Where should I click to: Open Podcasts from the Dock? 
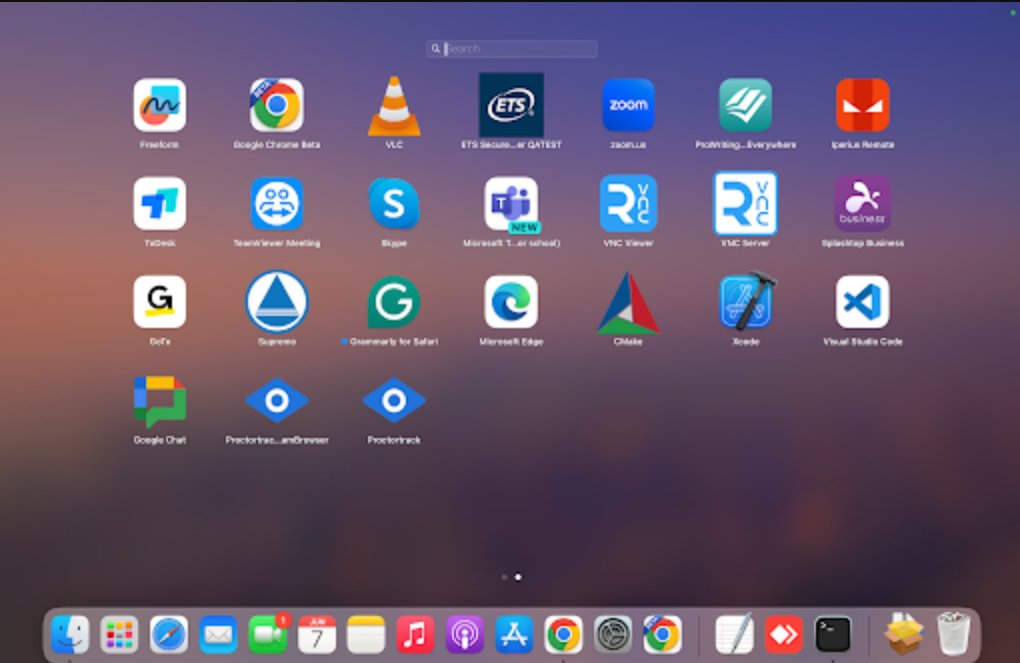(464, 634)
